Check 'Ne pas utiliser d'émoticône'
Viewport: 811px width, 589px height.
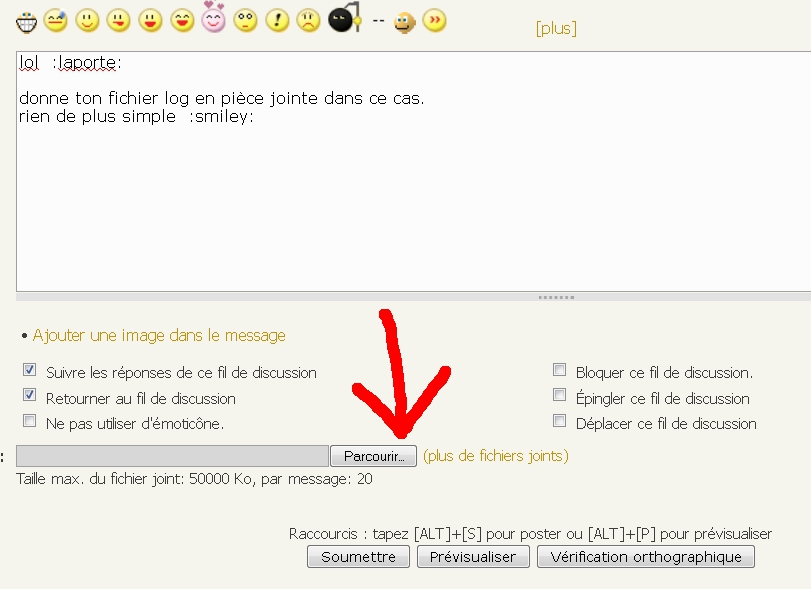click(29, 421)
